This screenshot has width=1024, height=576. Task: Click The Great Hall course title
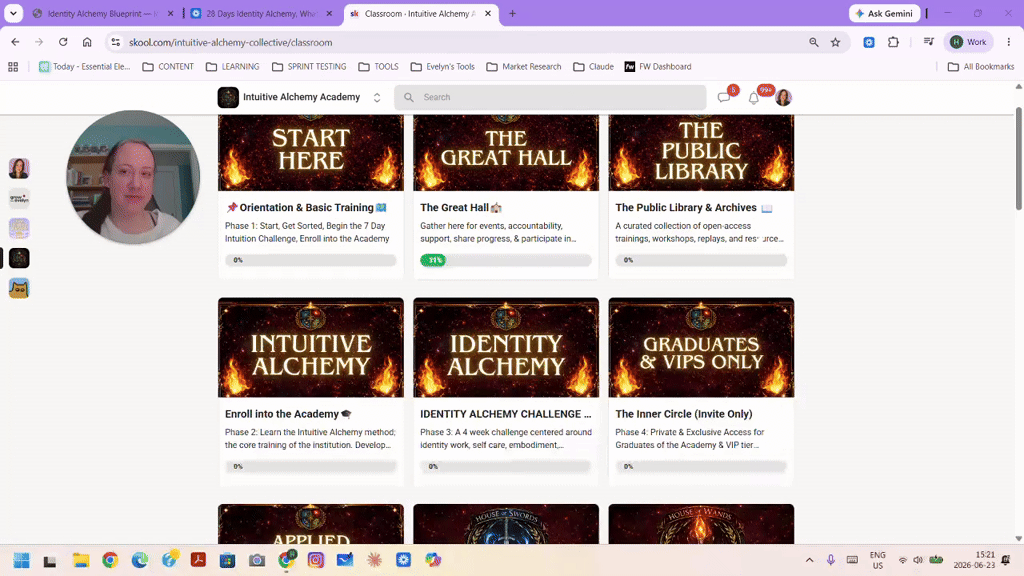[x=461, y=208]
